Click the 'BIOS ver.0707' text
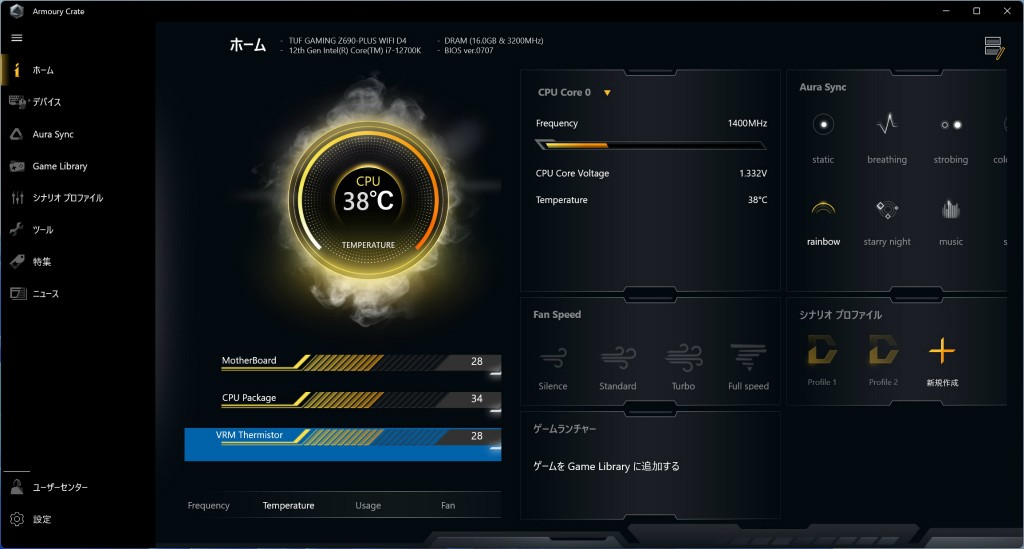Image resolution: width=1024 pixels, height=549 pixels. click(x=469, y=50)
